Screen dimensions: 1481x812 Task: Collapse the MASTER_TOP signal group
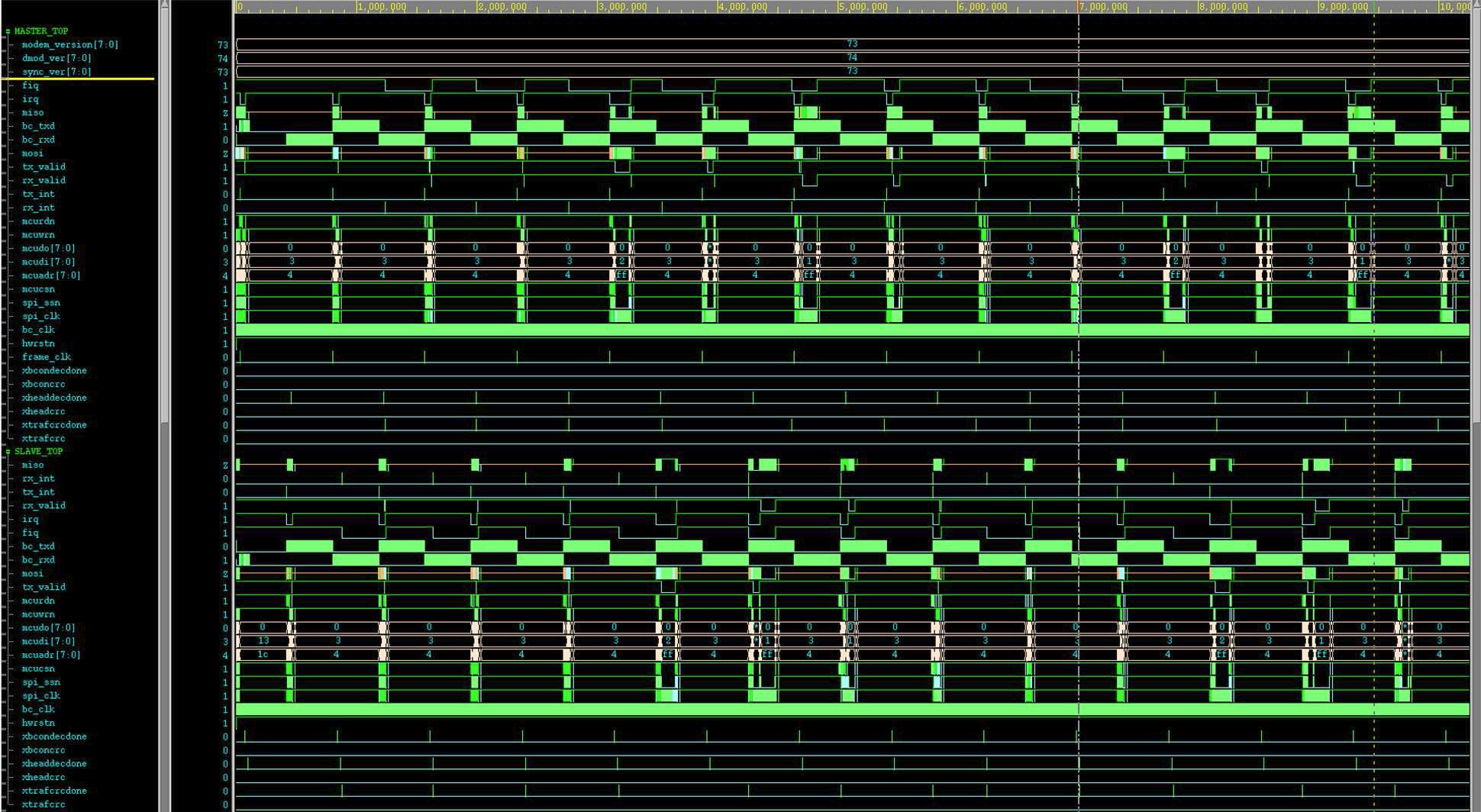pos(8,31)
